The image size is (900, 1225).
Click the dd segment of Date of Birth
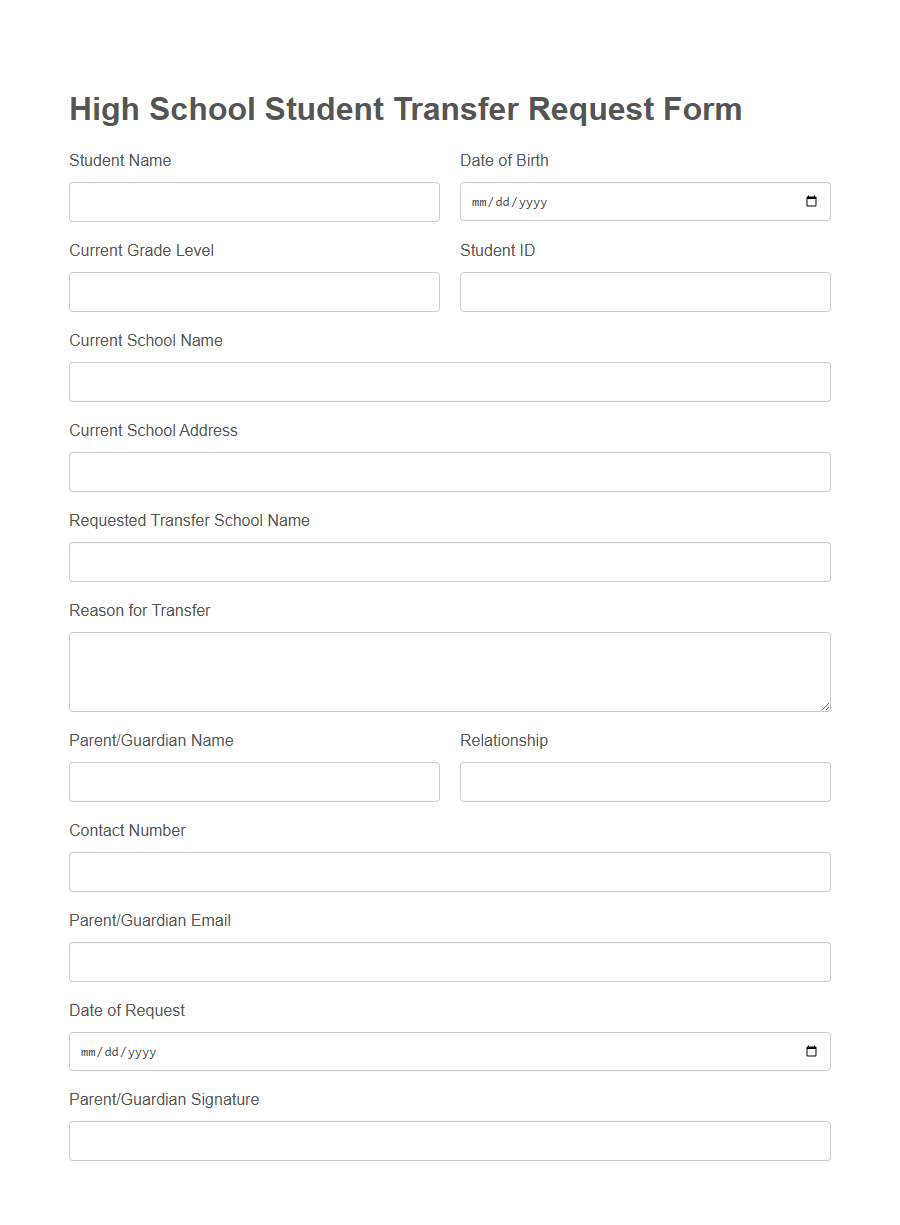(x=503, y=201)
